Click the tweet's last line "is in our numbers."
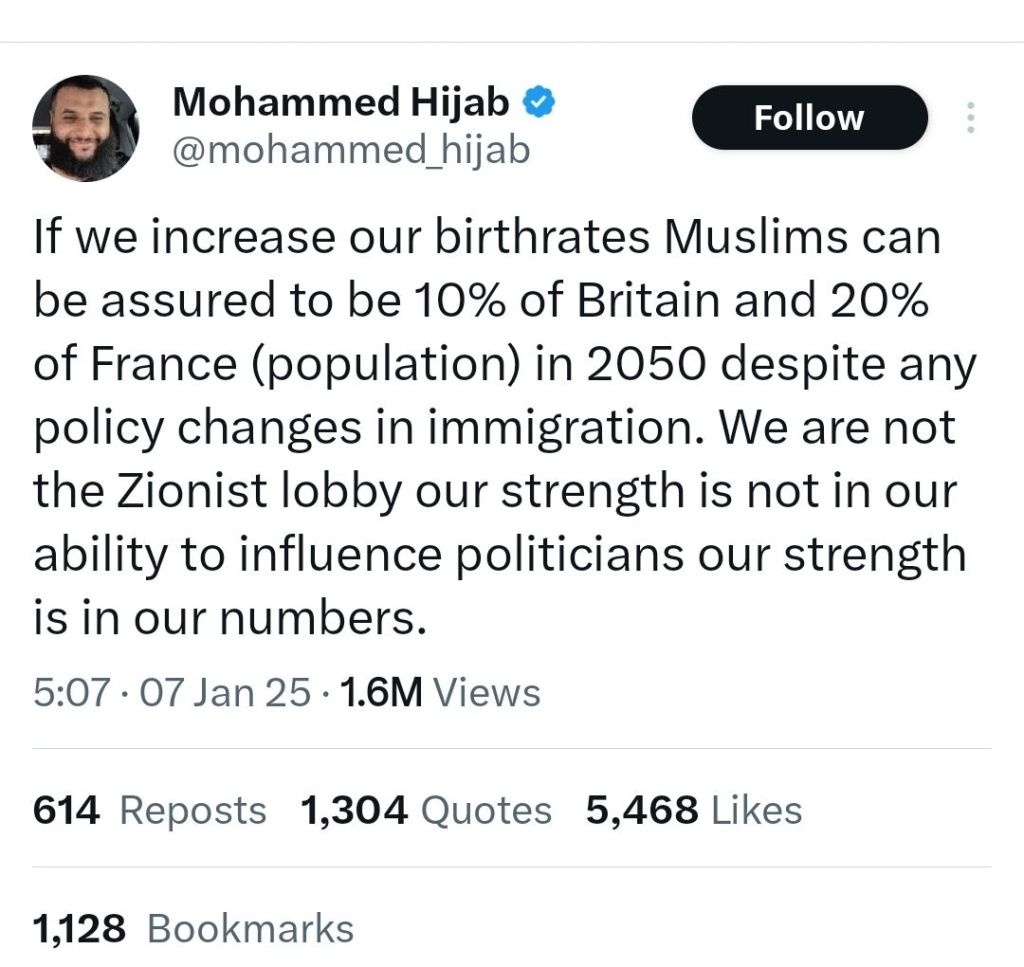 231,619
